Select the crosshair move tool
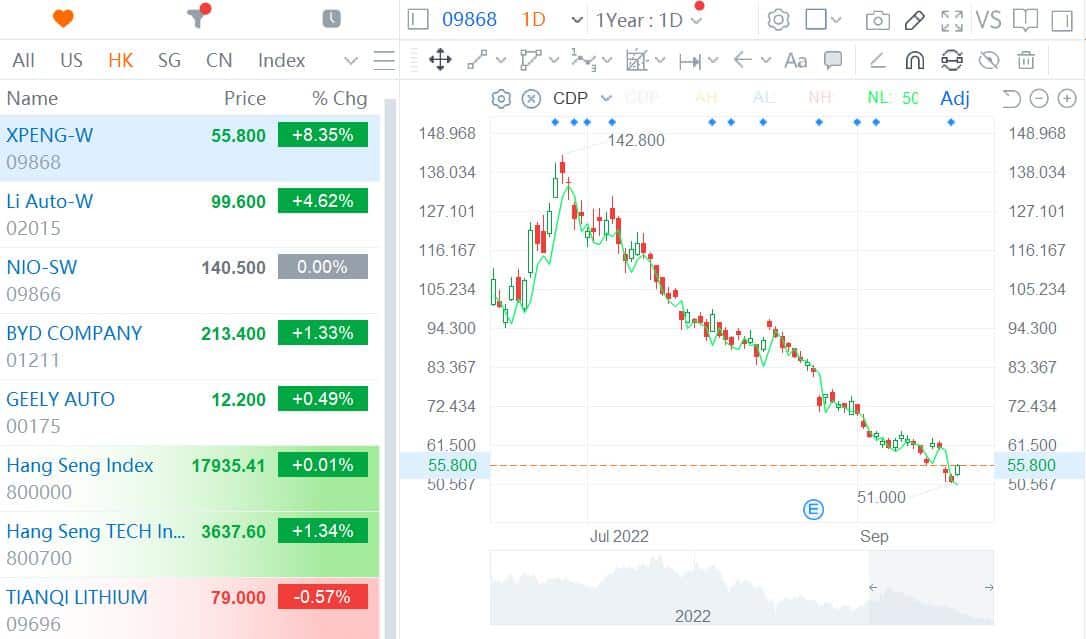The width and height of the screenshot is (1086, 639). [438, 60]
